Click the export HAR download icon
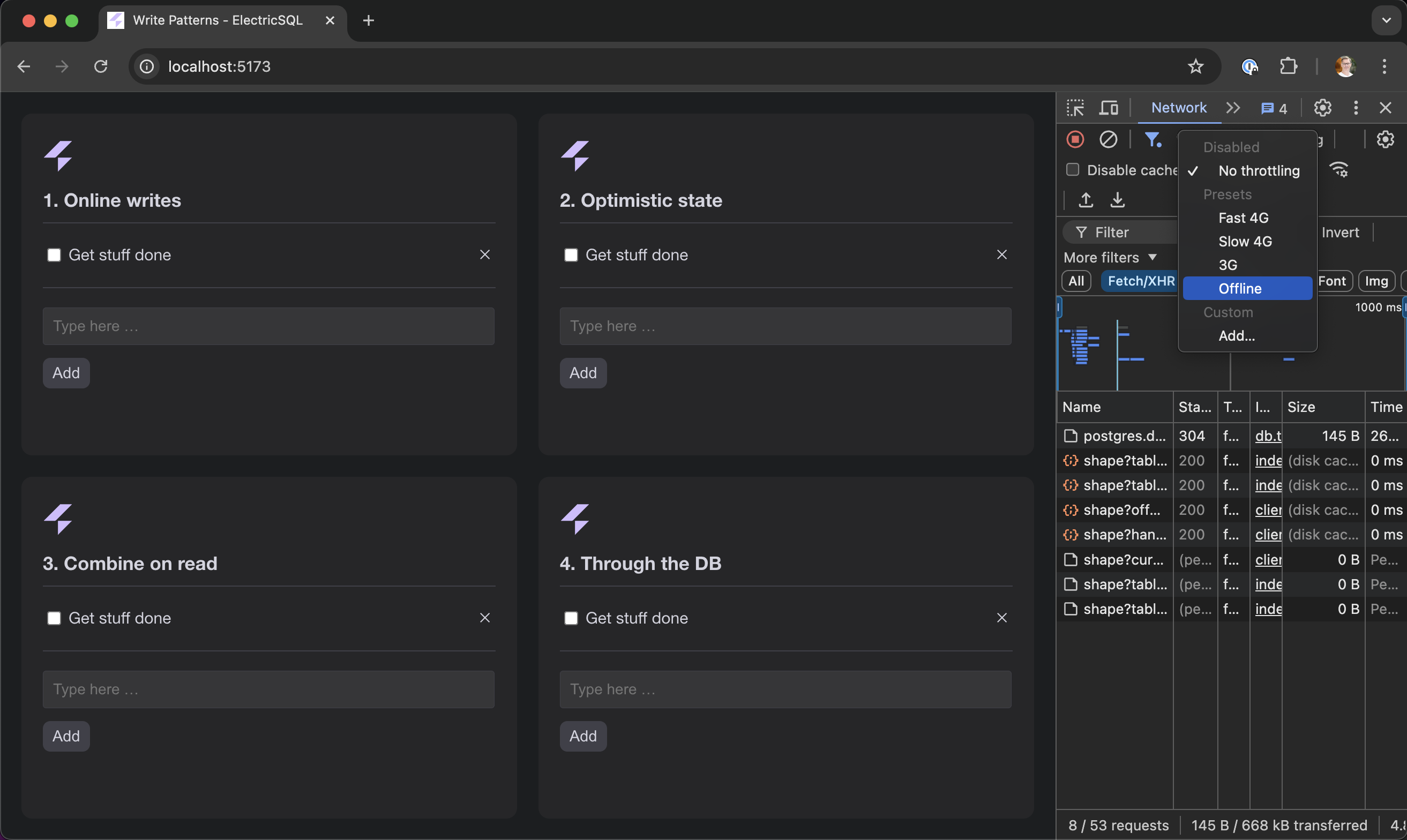This screenshot has height=840, width=1407. coord(1117,200)
